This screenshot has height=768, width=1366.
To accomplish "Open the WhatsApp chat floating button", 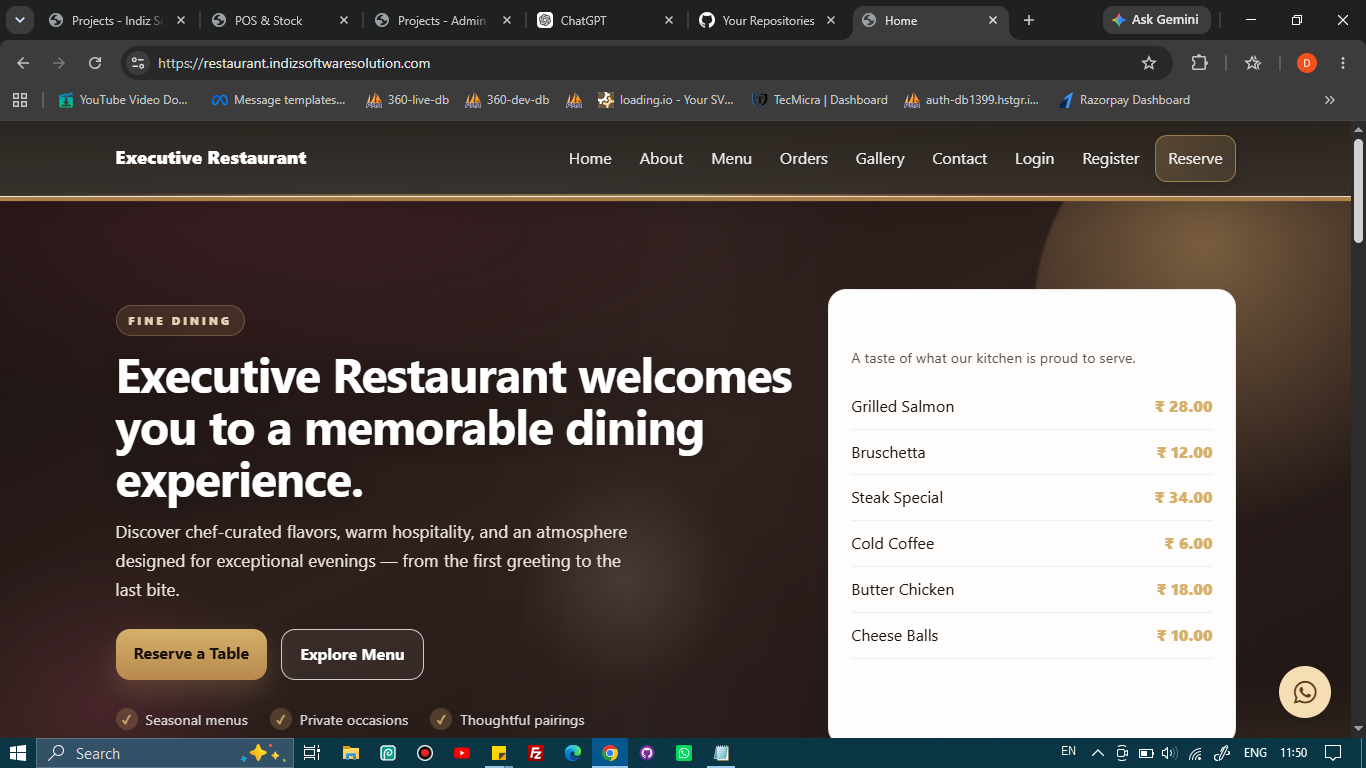I will pos(1304,692).
